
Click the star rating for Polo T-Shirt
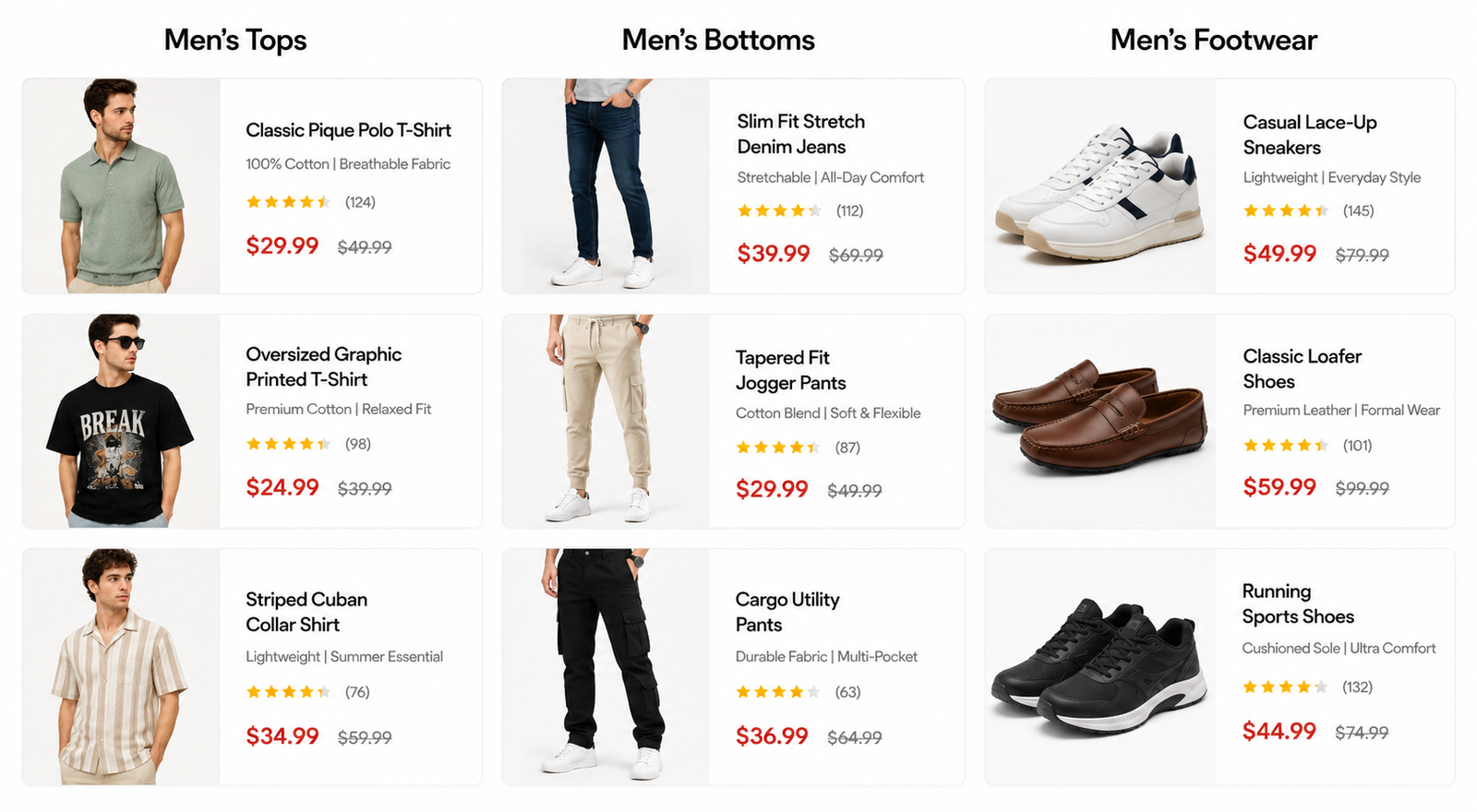(288, 202)
